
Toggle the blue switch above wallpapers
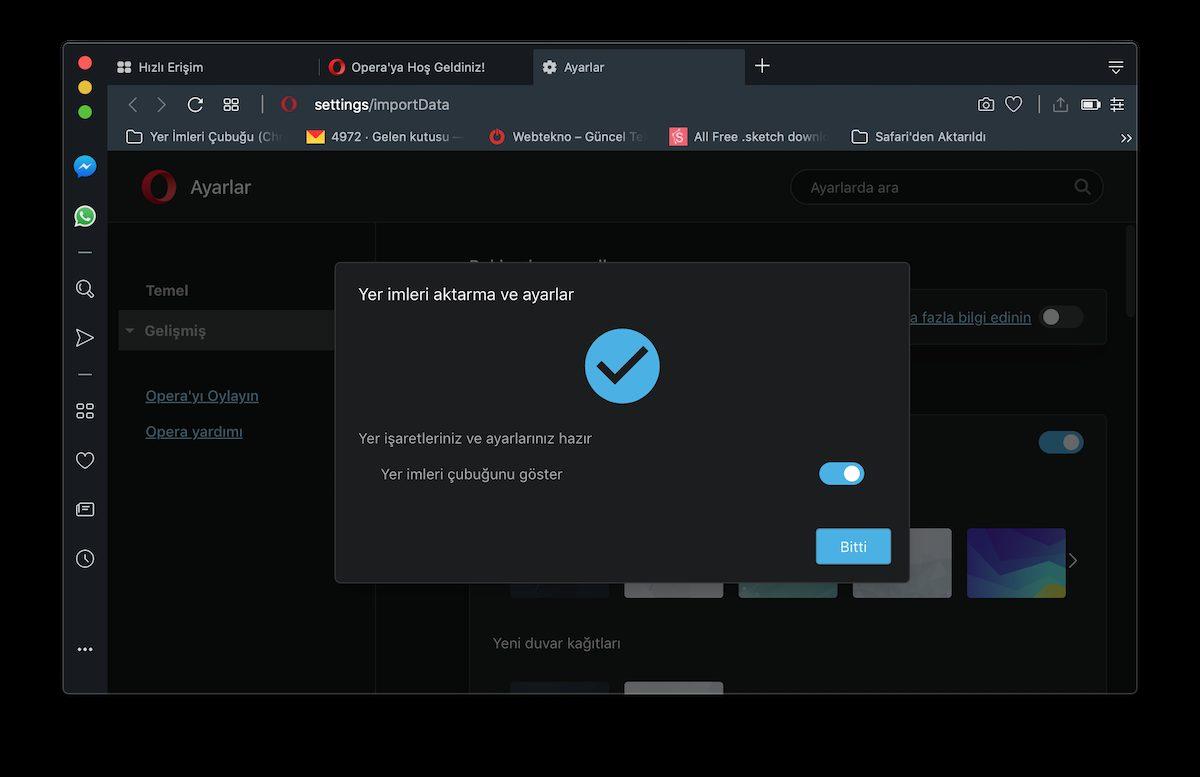pyautogui.click(x=1060, y=442)
